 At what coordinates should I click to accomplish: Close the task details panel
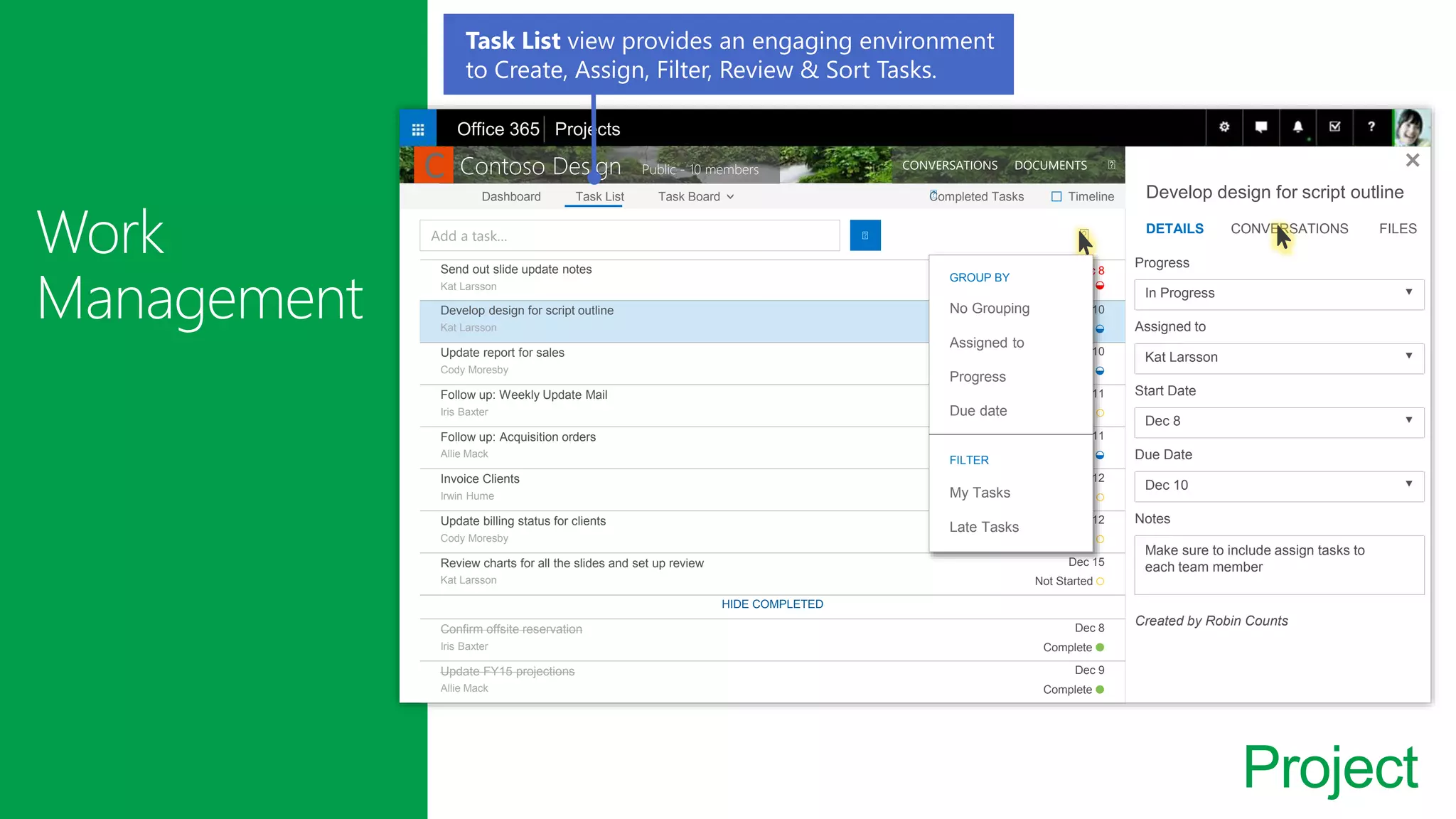pyautogui.click(x=1413, y=161)
